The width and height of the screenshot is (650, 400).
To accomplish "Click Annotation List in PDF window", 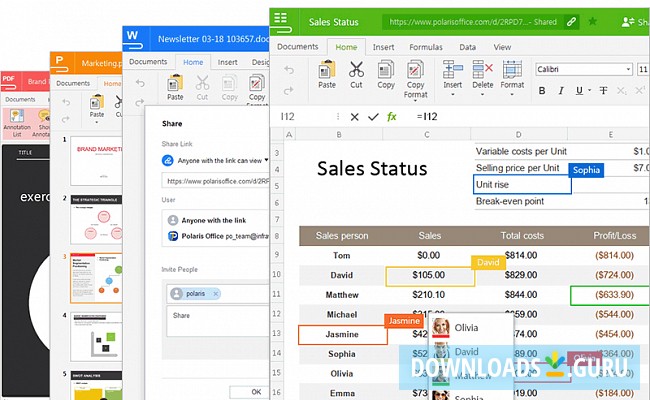I will pos(17,123).
